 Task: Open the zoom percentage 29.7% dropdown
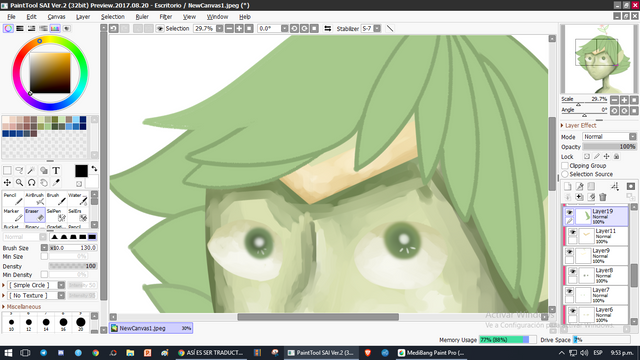(220, 29)
